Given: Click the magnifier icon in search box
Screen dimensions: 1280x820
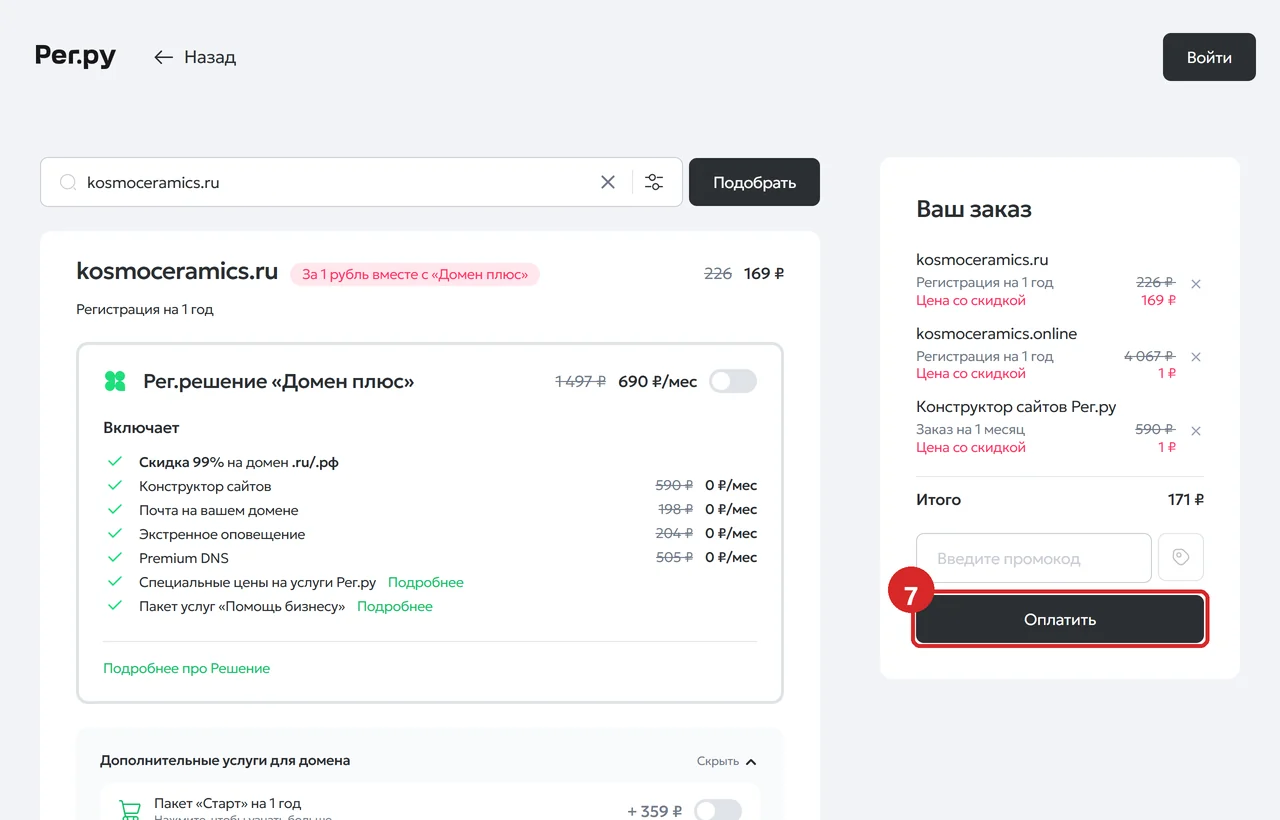Looking at the screenshot, I should (x=68, y=182).
